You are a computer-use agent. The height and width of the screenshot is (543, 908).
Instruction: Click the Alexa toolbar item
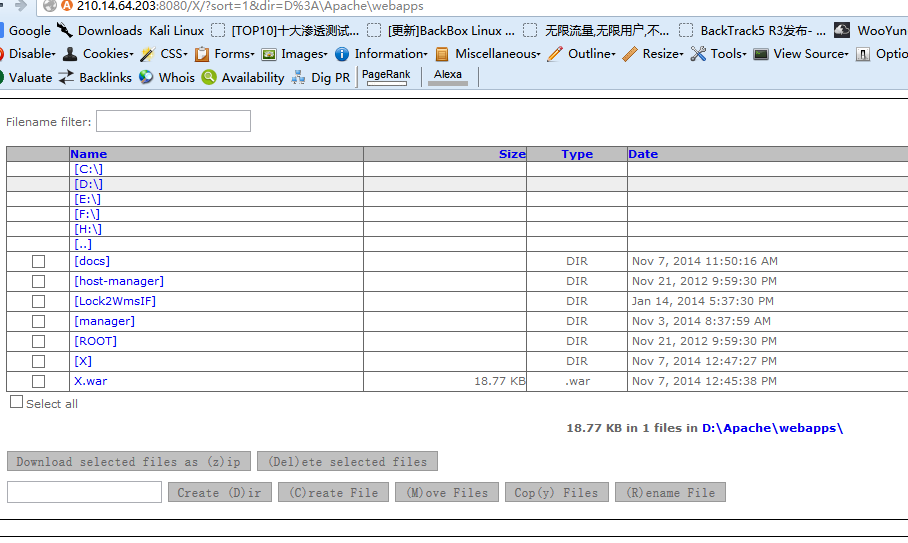click(448, 76)
